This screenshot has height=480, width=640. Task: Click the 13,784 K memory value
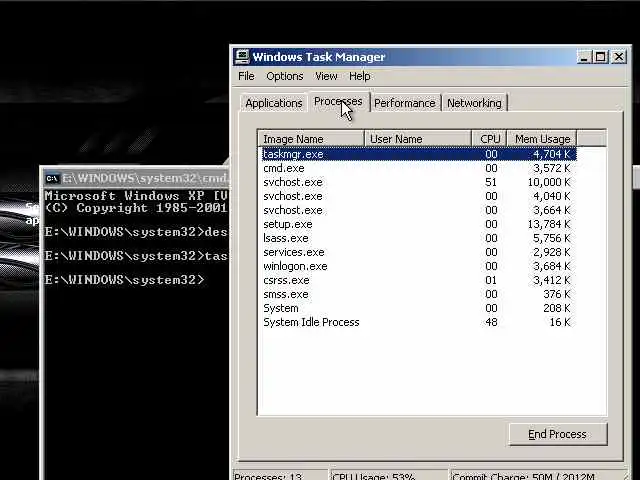click(x=549, y=224)
